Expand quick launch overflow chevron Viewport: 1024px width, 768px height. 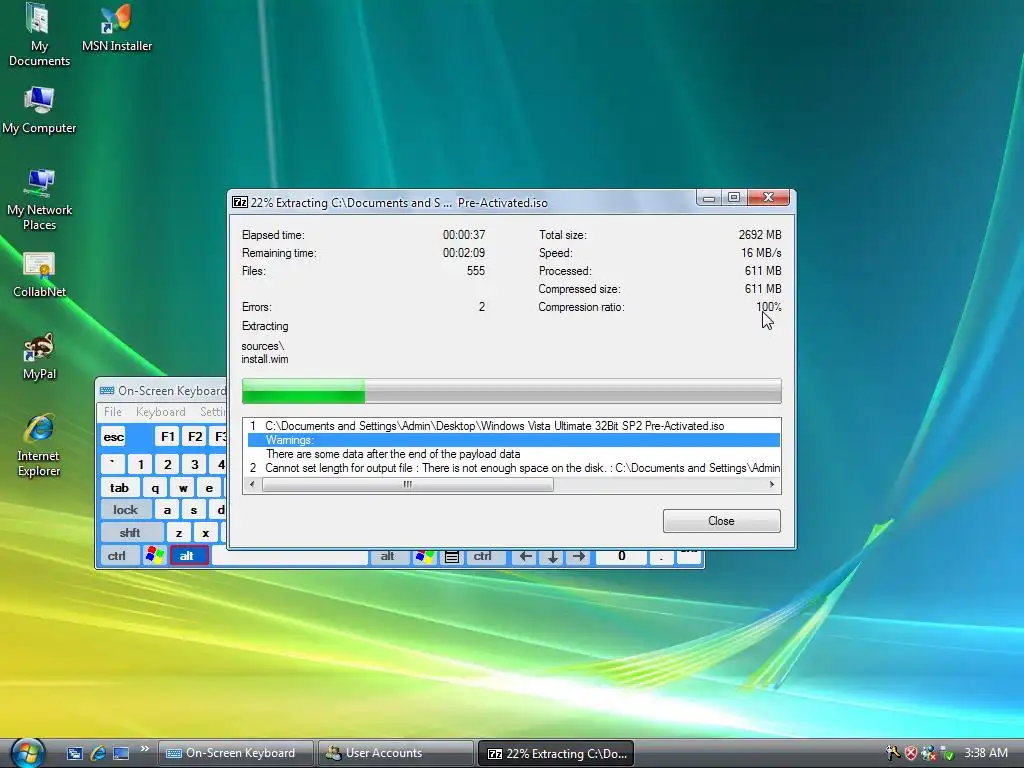[x=144, y=748]
